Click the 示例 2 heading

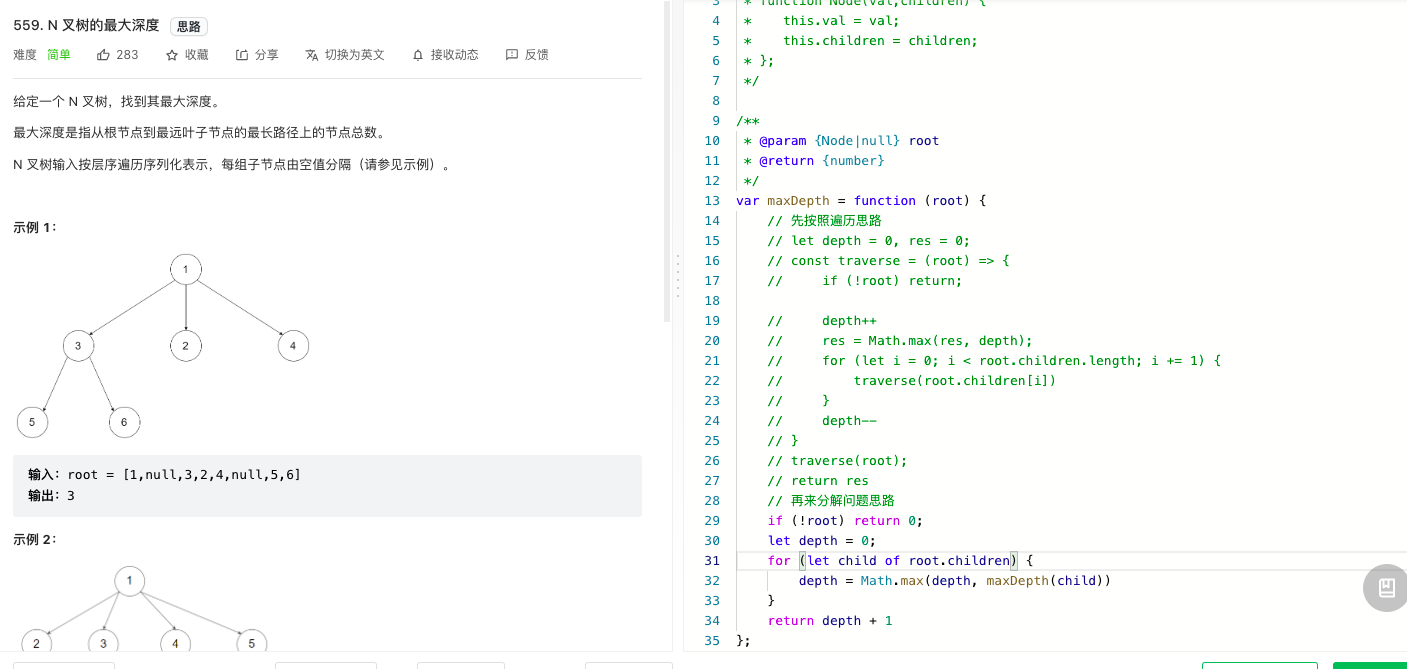click(35, 539)
